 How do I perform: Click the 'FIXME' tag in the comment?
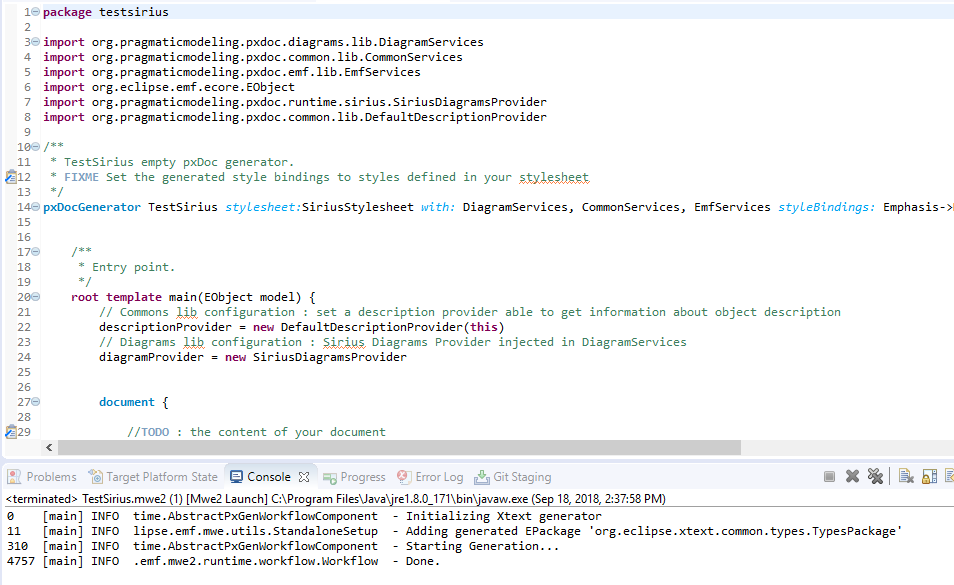pyautogui.click(x=82, y=177)
